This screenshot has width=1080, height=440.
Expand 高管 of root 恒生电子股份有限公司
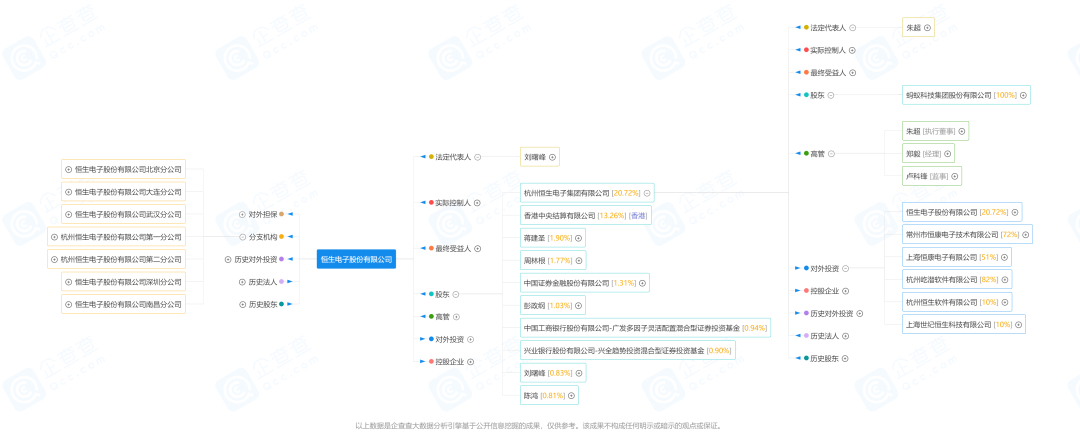[455, 317]
